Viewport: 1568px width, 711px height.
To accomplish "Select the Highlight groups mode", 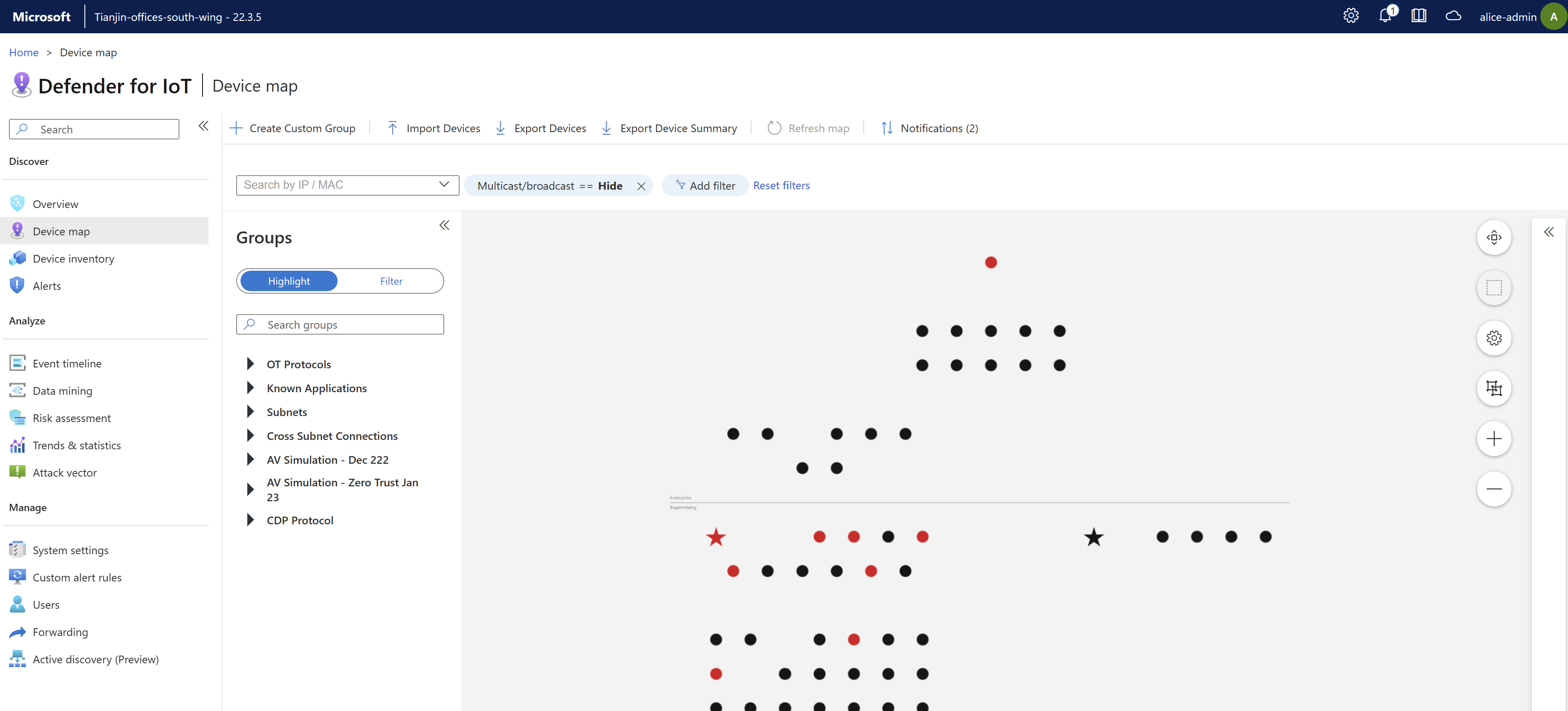I will tap(289, 281).
